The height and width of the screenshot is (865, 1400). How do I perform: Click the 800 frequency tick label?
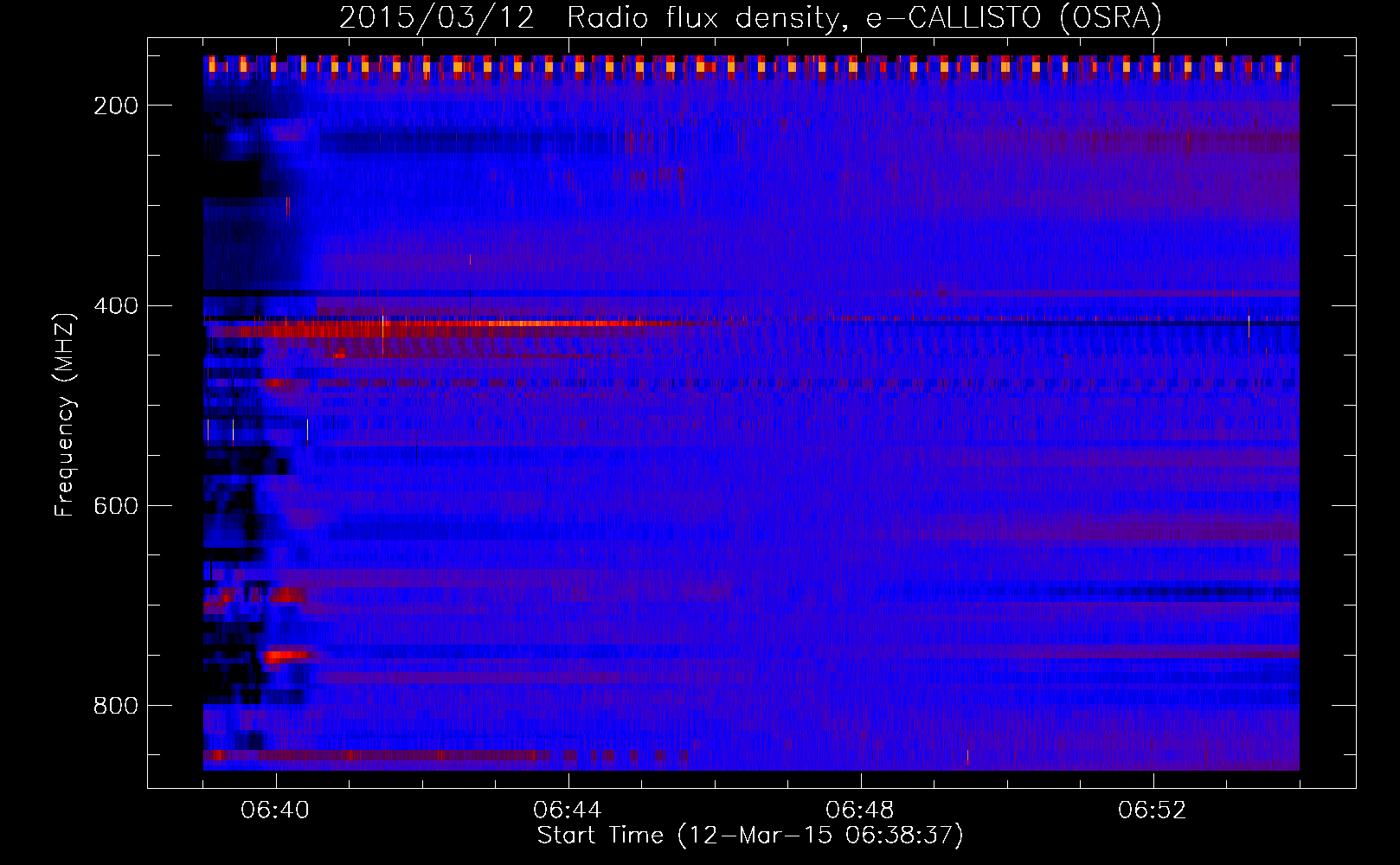[x=116, y=706]
